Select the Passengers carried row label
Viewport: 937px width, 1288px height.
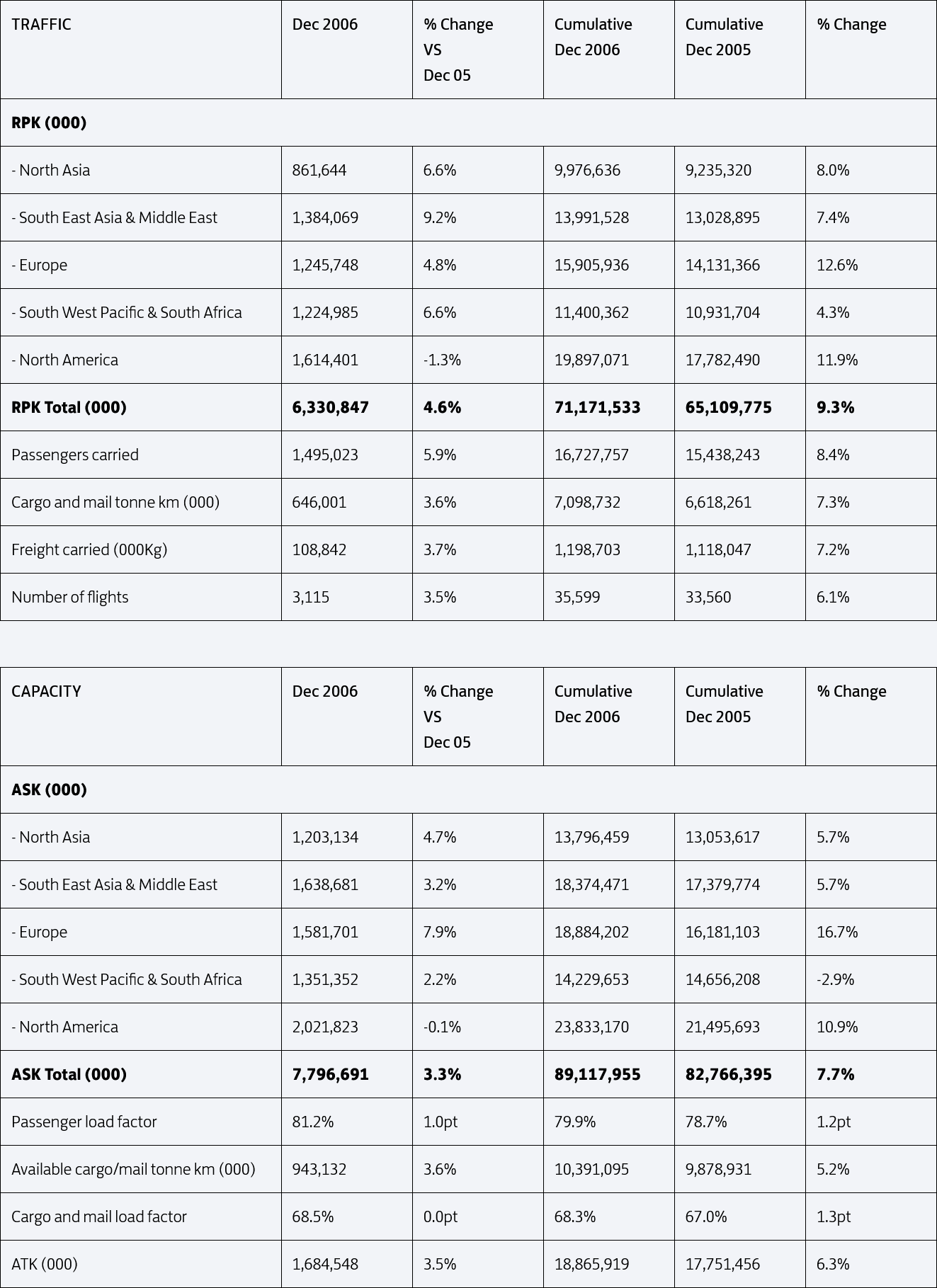75,455
